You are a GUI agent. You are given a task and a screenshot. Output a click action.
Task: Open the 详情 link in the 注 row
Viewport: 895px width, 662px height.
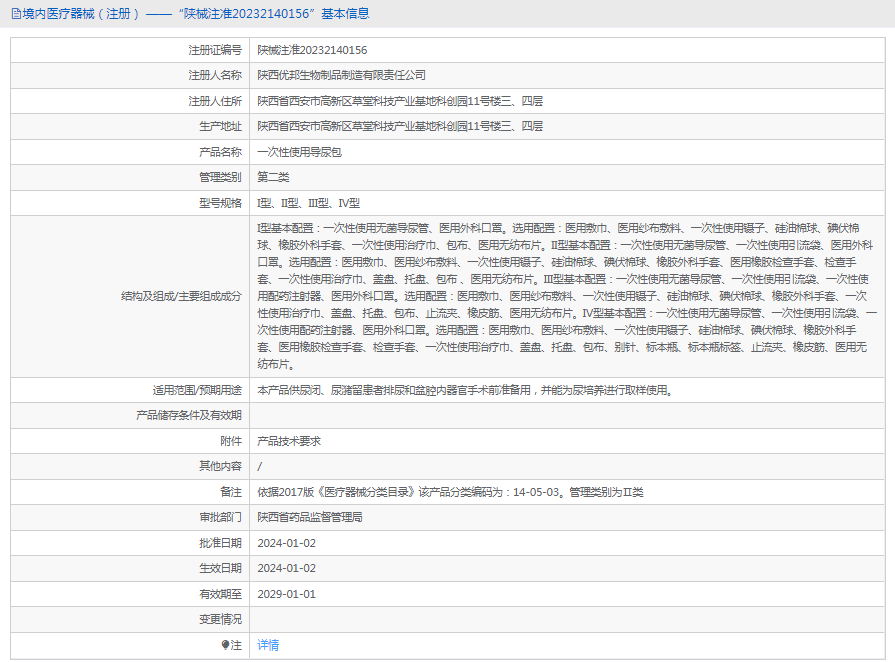click(x=268, y=645)
